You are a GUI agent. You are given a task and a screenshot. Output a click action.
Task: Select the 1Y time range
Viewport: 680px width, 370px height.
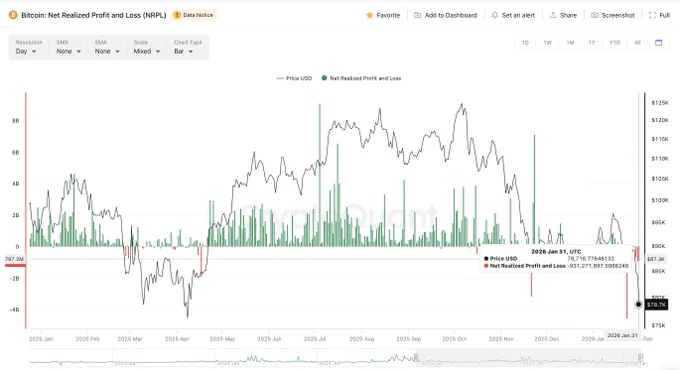[x=592, y=43]
